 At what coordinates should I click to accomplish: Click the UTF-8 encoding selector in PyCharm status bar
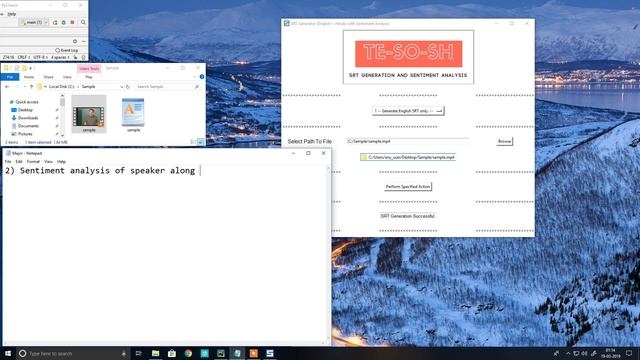[40, 58]
